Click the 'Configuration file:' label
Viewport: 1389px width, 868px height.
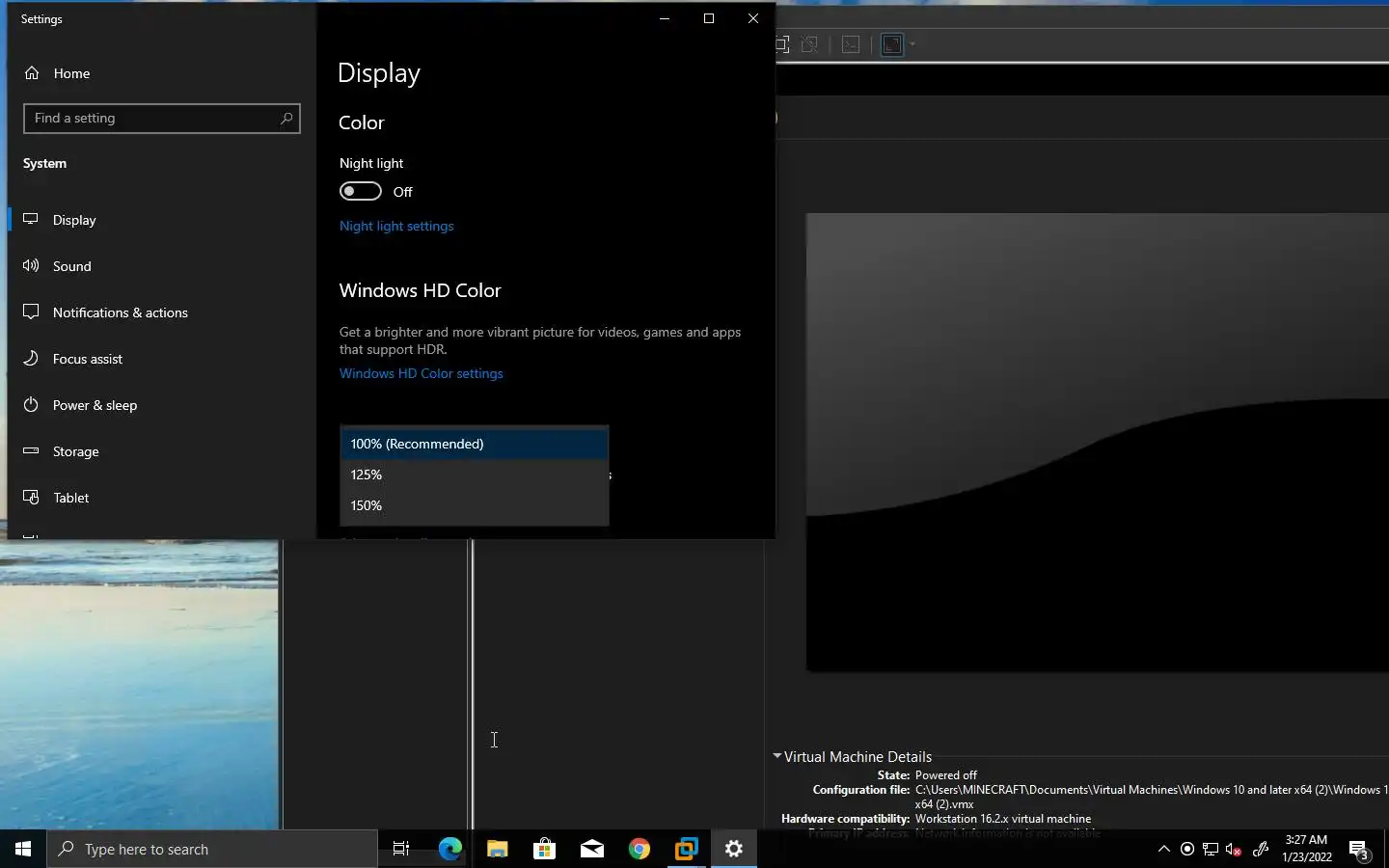pos(860,790)
